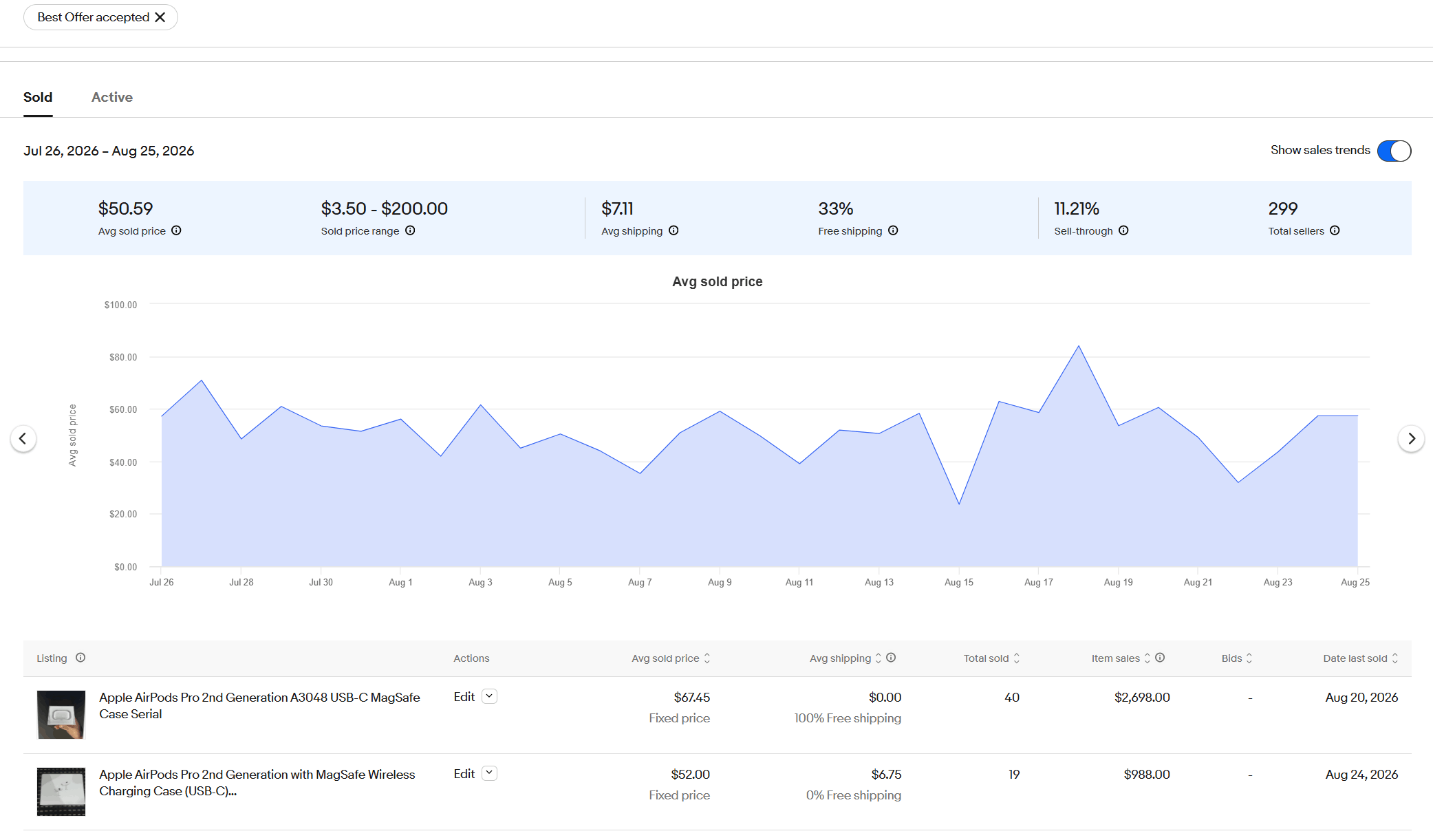Open info icon next to Avg sold price stat

[x=176, y=230]
